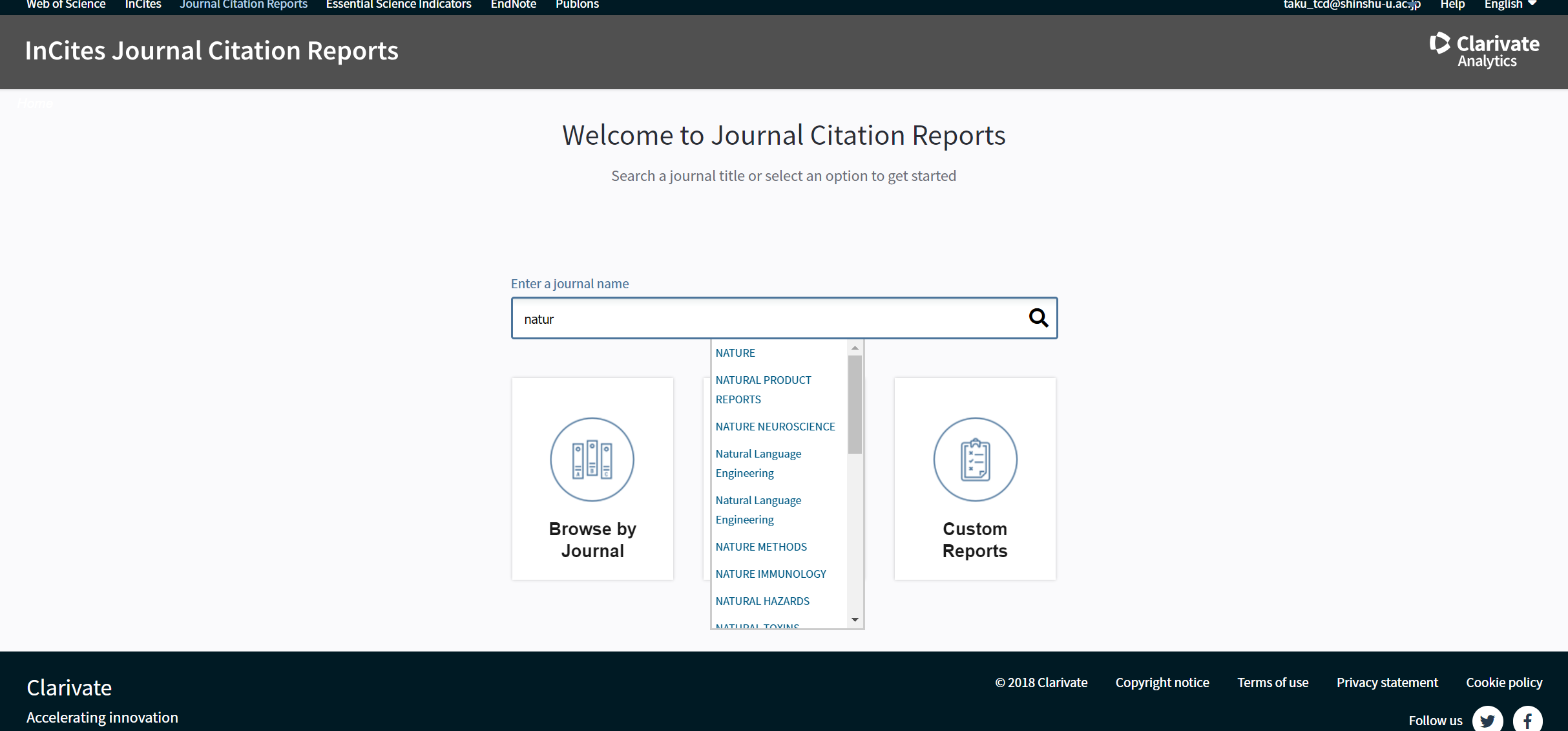Image resolution: width=1568 pixels, height=731 pixels.
Task: Click the Clarivate Analytics logo
Action: pyautogui.click(x=1484, y=50)
